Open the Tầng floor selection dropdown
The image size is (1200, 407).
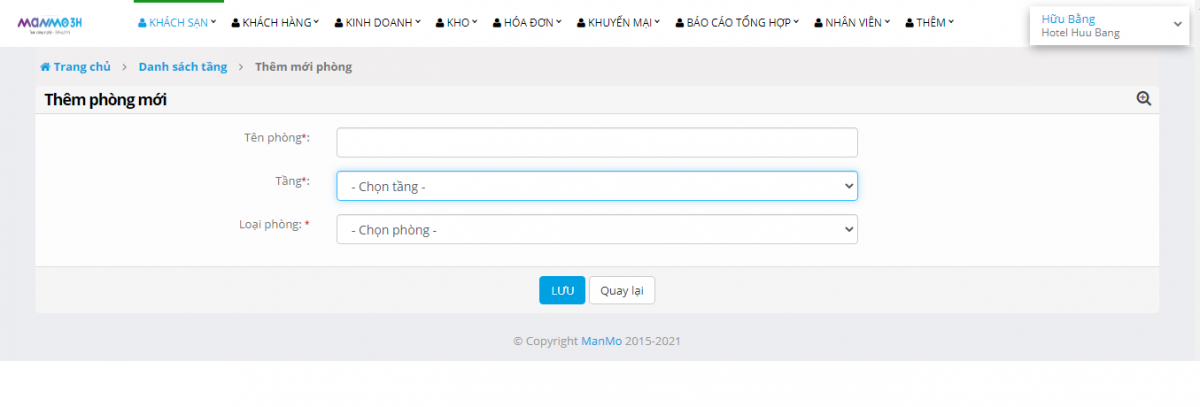click(597, 186)
